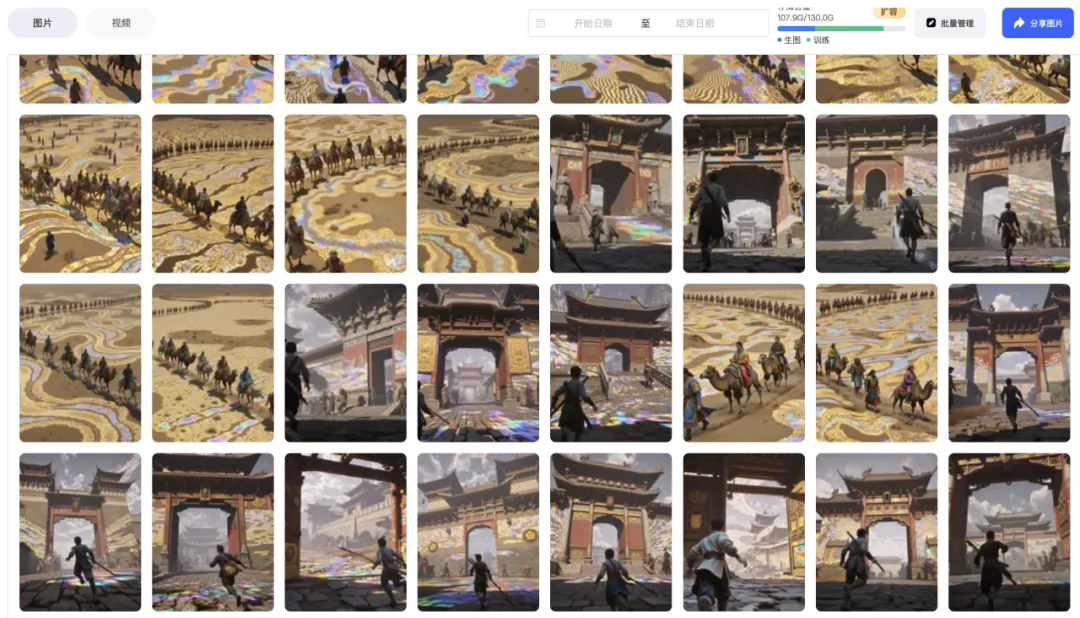Click the 扩容 storage expansion button
This screenshot has height=618, width=1080.
pos(887,12)
